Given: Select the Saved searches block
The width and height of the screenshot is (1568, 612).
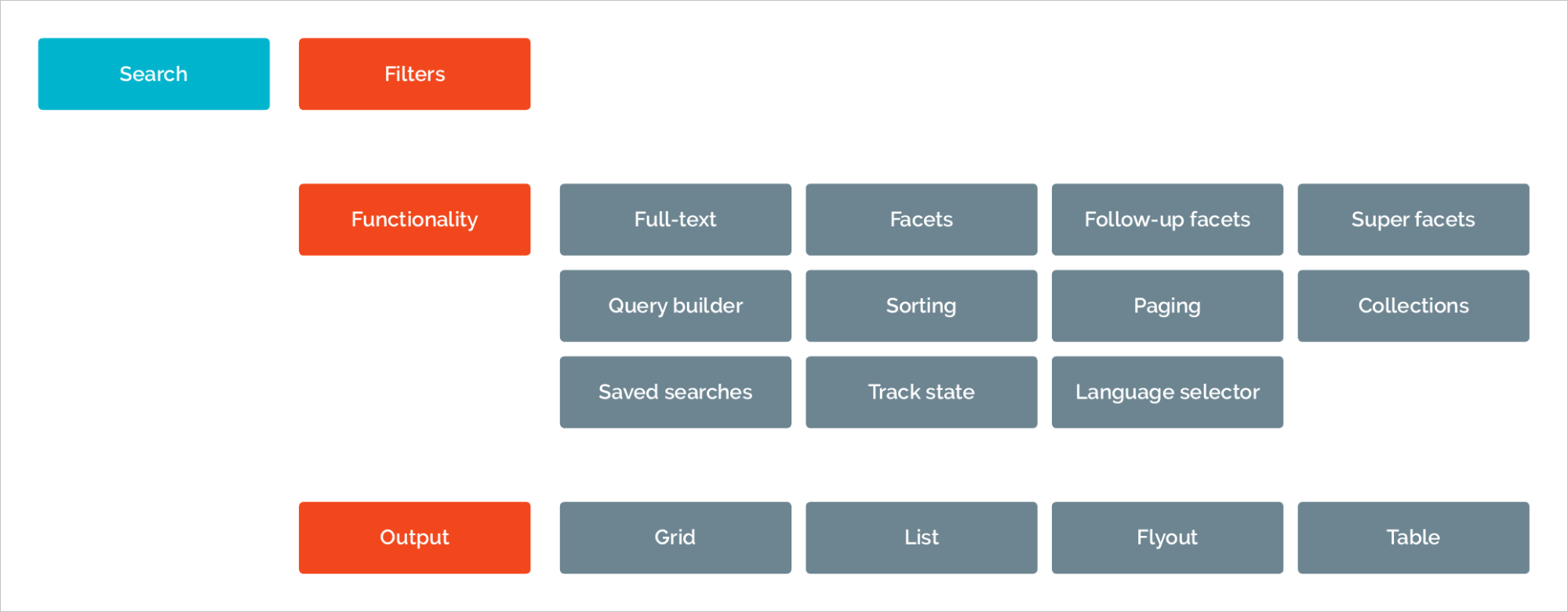Looking at the screenshot, I should [x=675, y=392].
